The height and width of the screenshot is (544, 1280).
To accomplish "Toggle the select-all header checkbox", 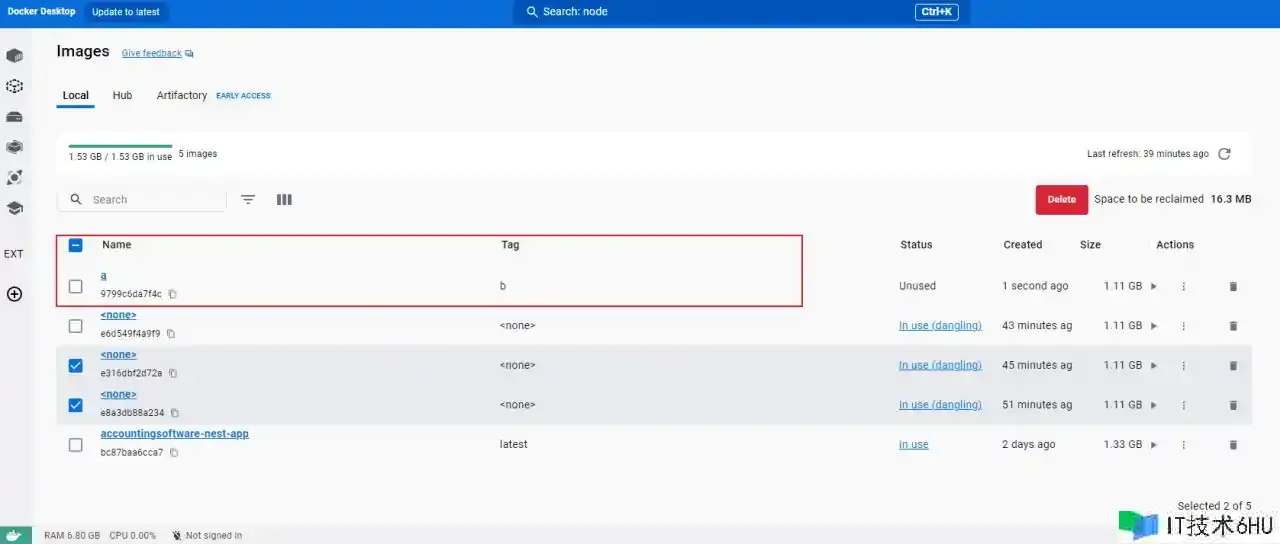I will (76, 245).
